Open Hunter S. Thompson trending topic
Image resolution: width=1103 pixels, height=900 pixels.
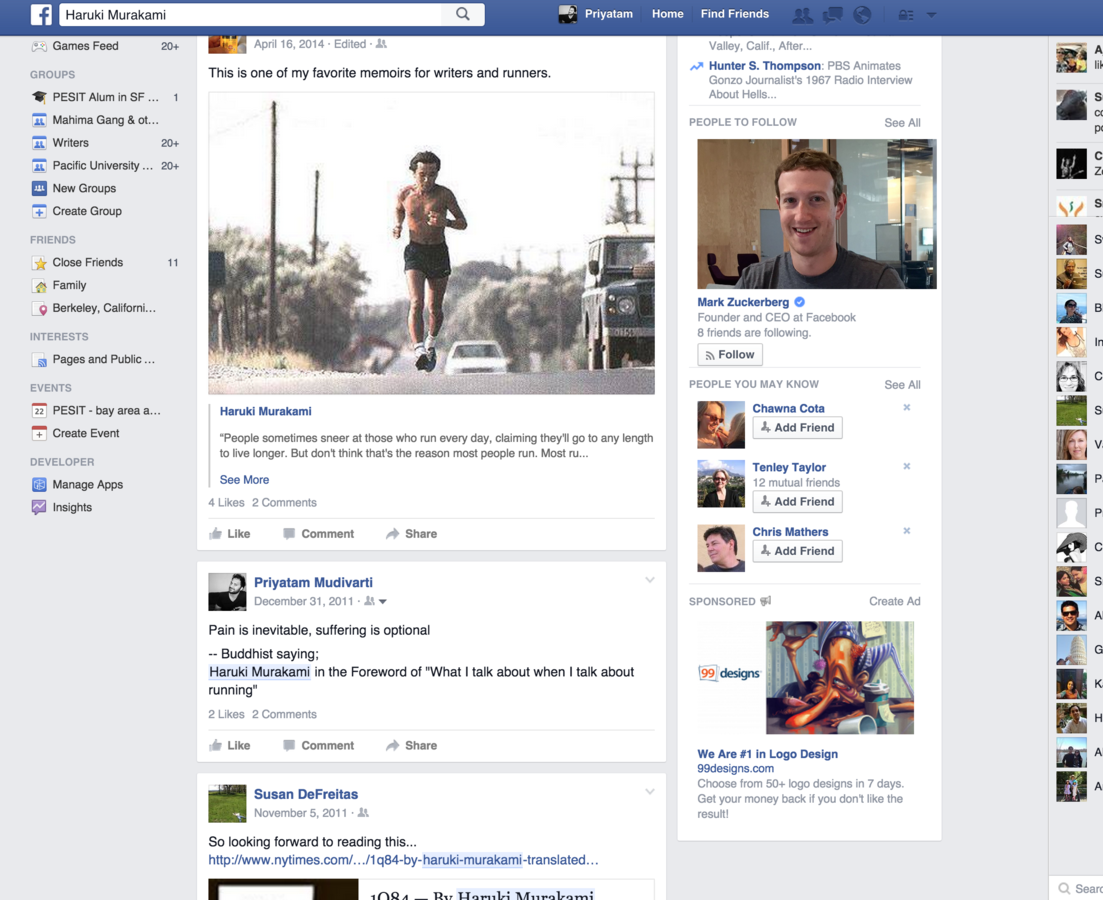pos(765,65)
